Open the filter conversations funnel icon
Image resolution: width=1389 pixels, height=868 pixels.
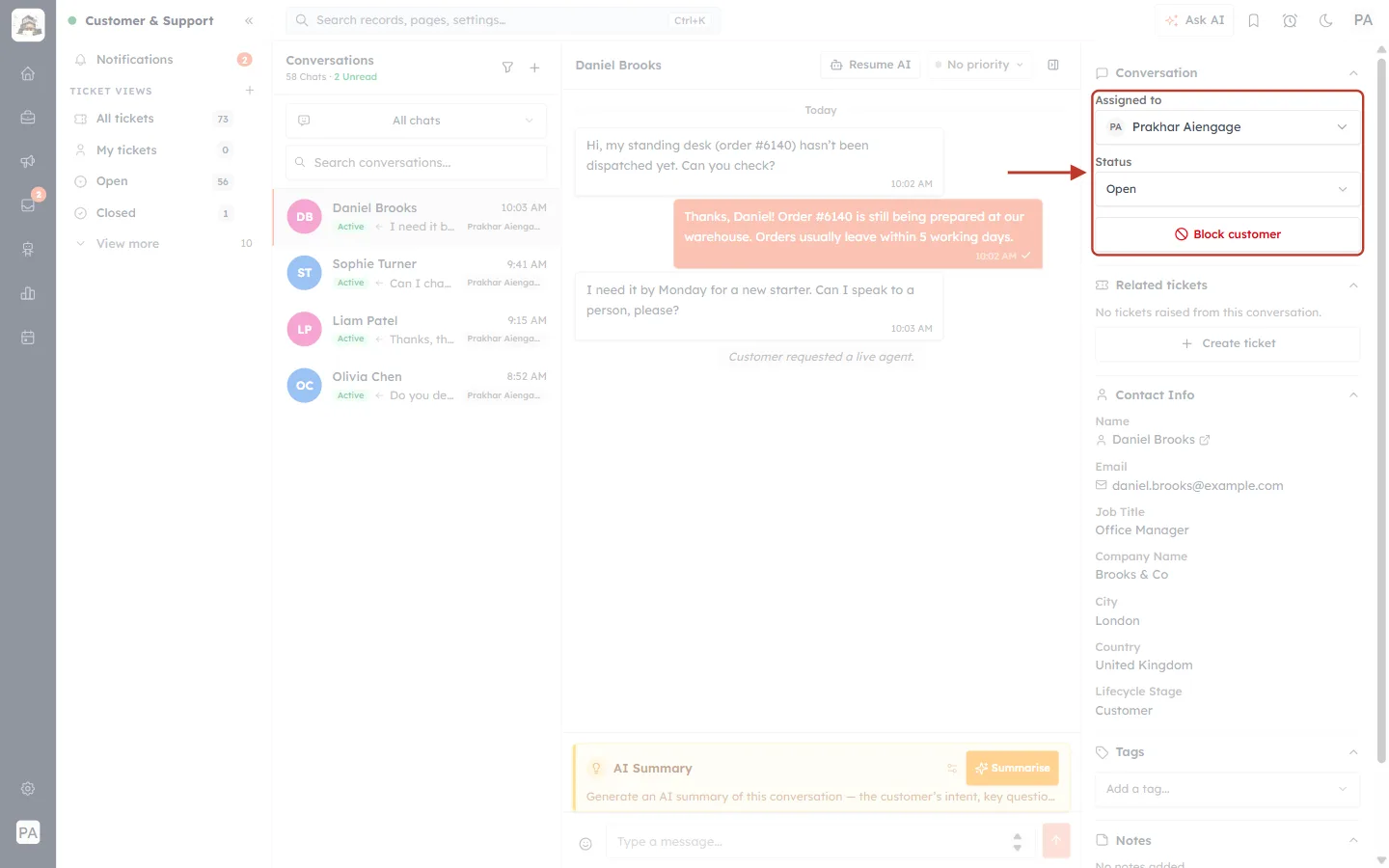click(507, 68)
